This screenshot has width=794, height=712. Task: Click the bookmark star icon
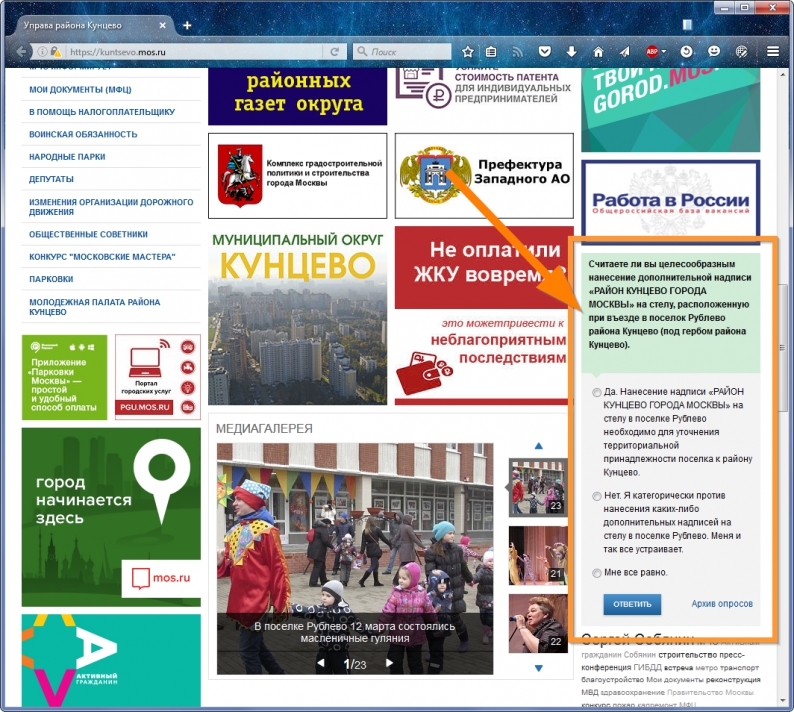tap(467, 51)
